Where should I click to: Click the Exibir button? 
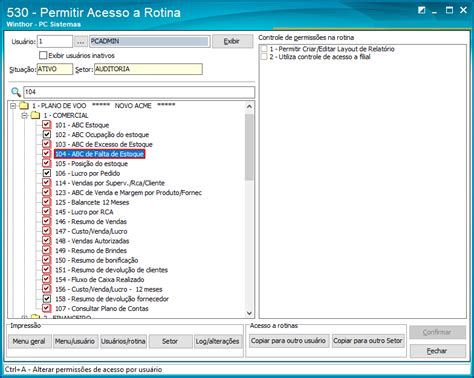(x=232, y=41)
